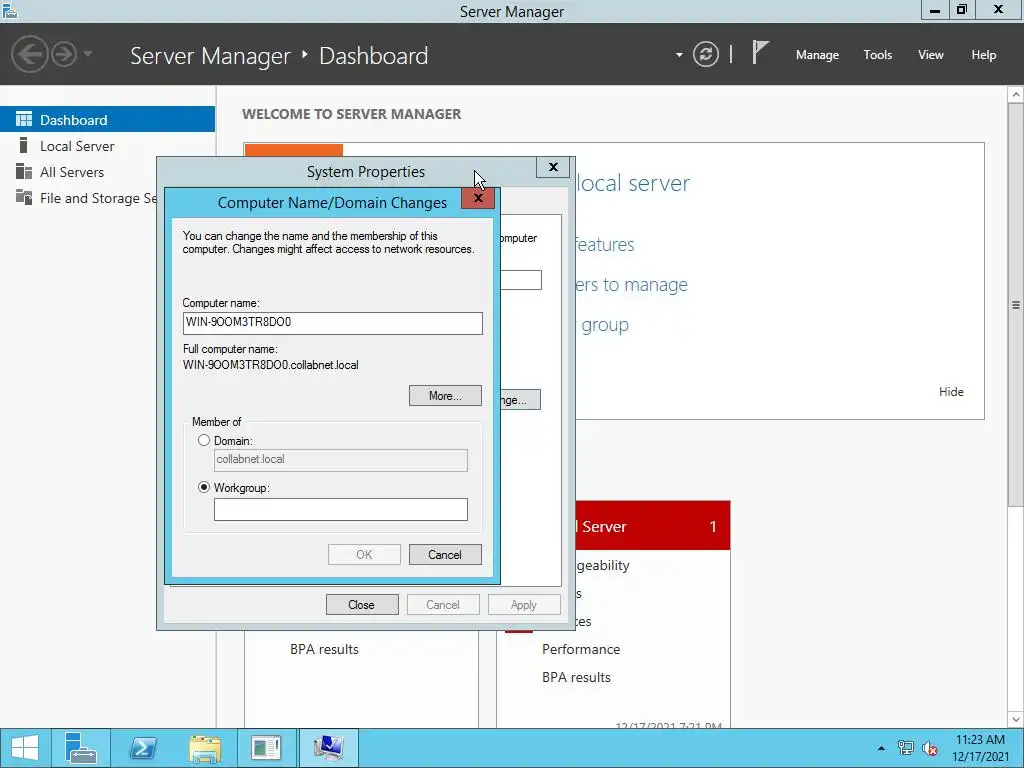This screenshot has width=1024, height=768.
Task: Click the More... button
Action: 445,396
